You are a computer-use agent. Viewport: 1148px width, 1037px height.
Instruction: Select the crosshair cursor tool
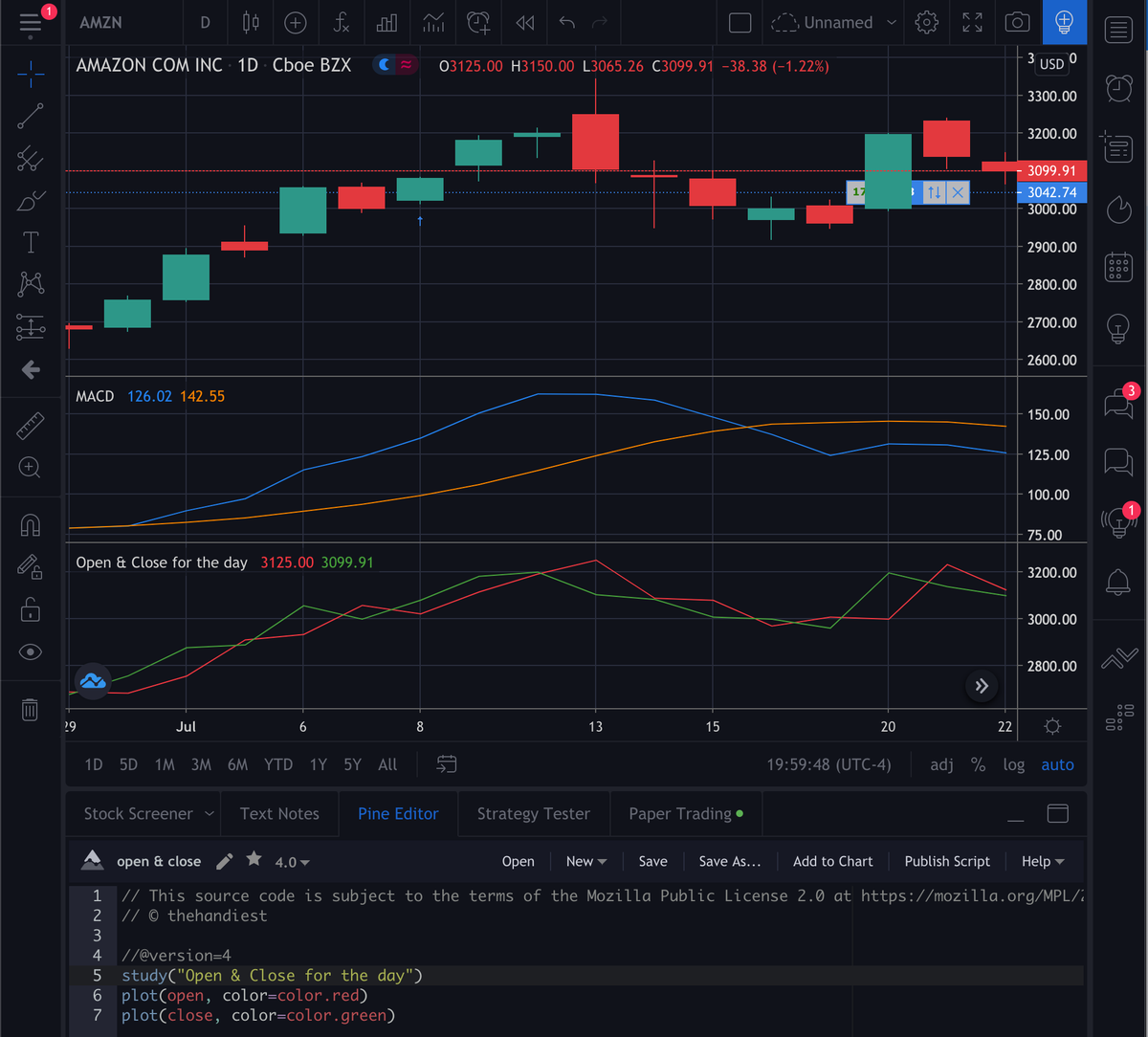click(x=31, y=73)
